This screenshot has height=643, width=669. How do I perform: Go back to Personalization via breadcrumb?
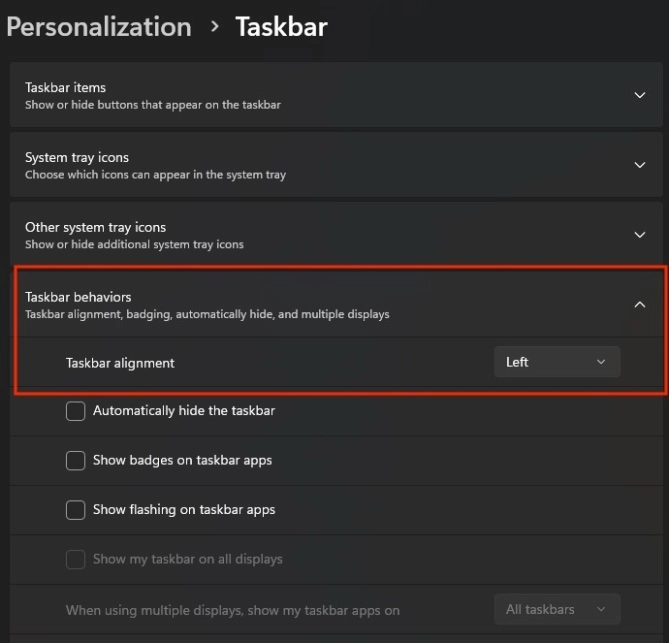pos(98,26)
